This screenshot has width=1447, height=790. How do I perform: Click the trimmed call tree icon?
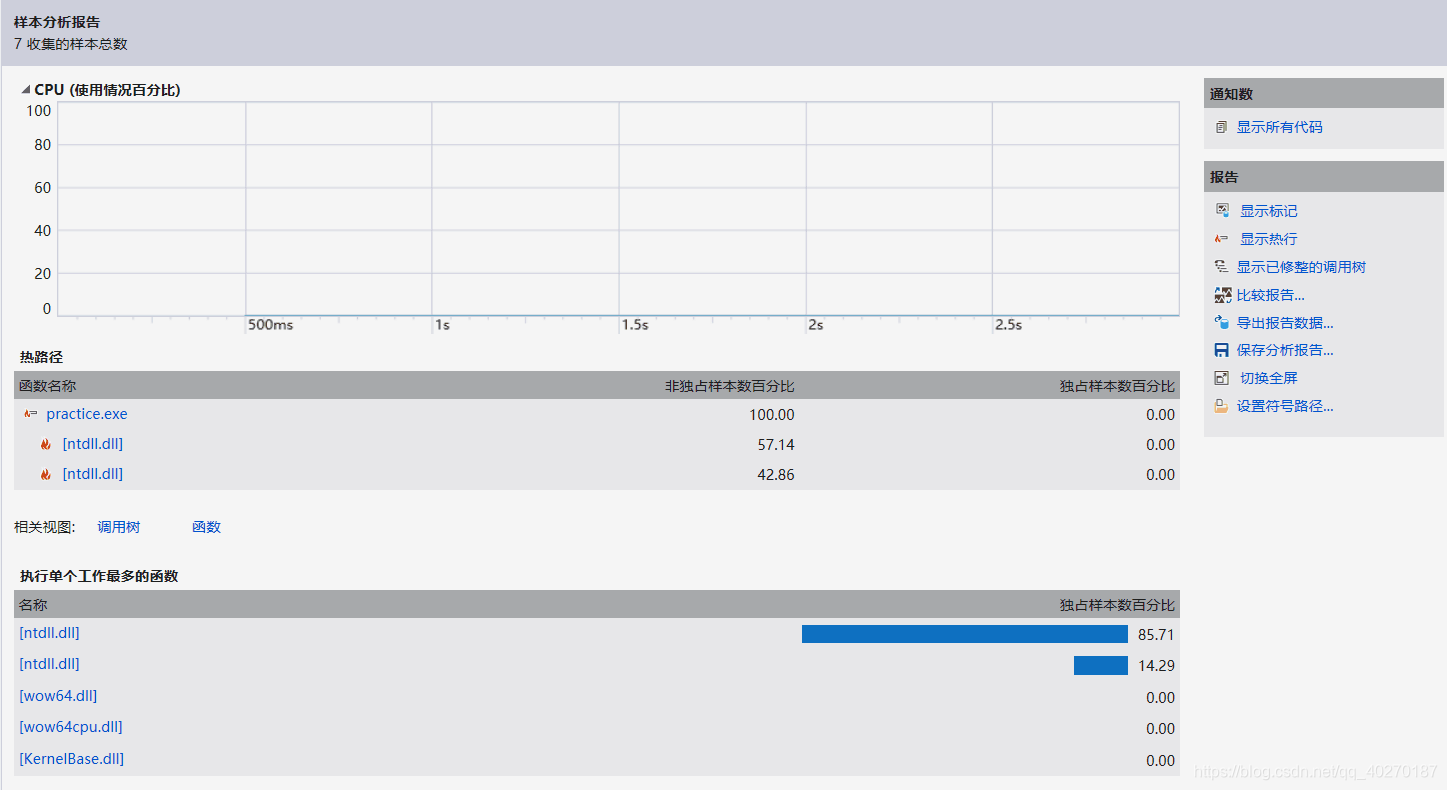(x=1221, y=267)
